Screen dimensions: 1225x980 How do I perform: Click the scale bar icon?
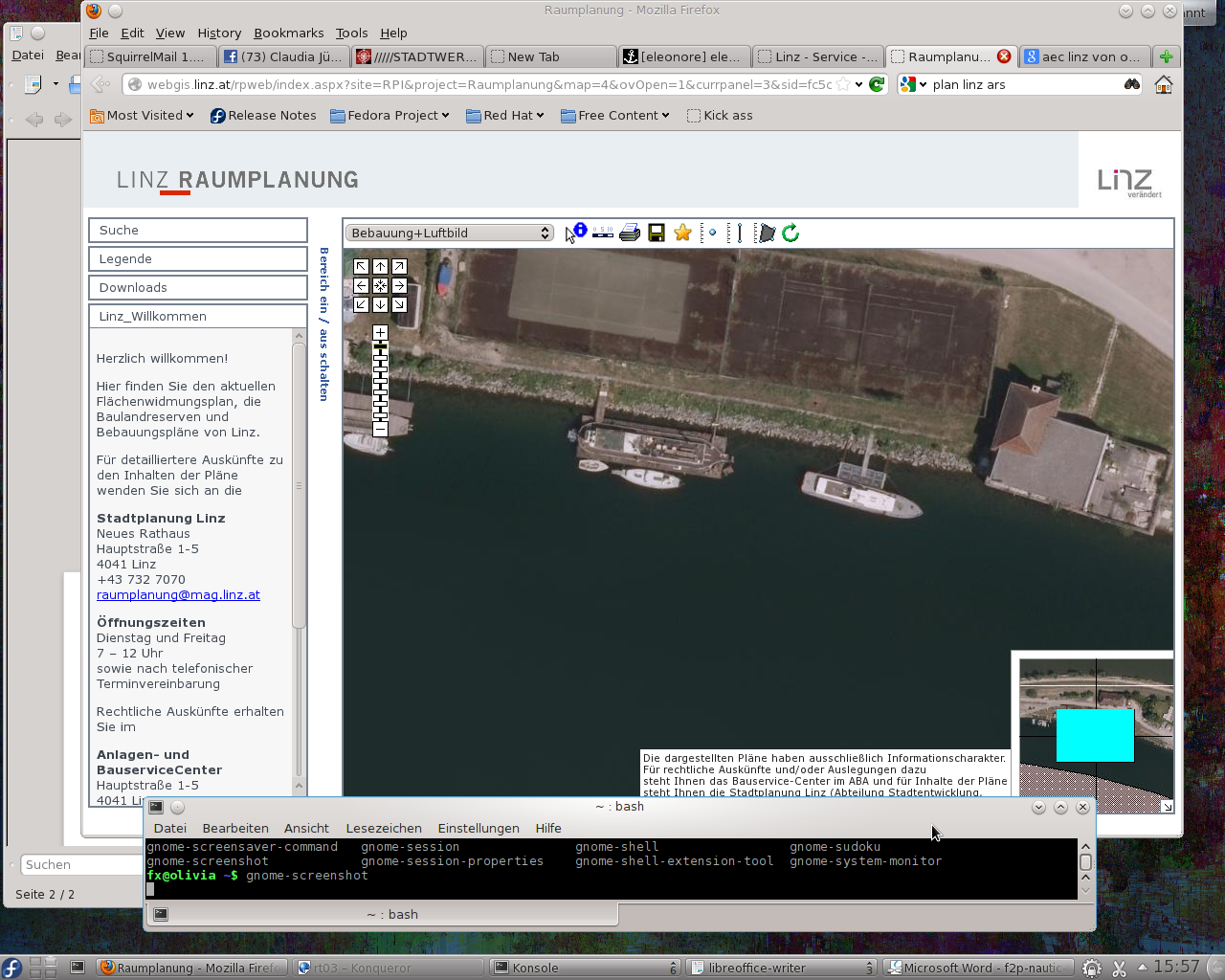click(603, 233)
